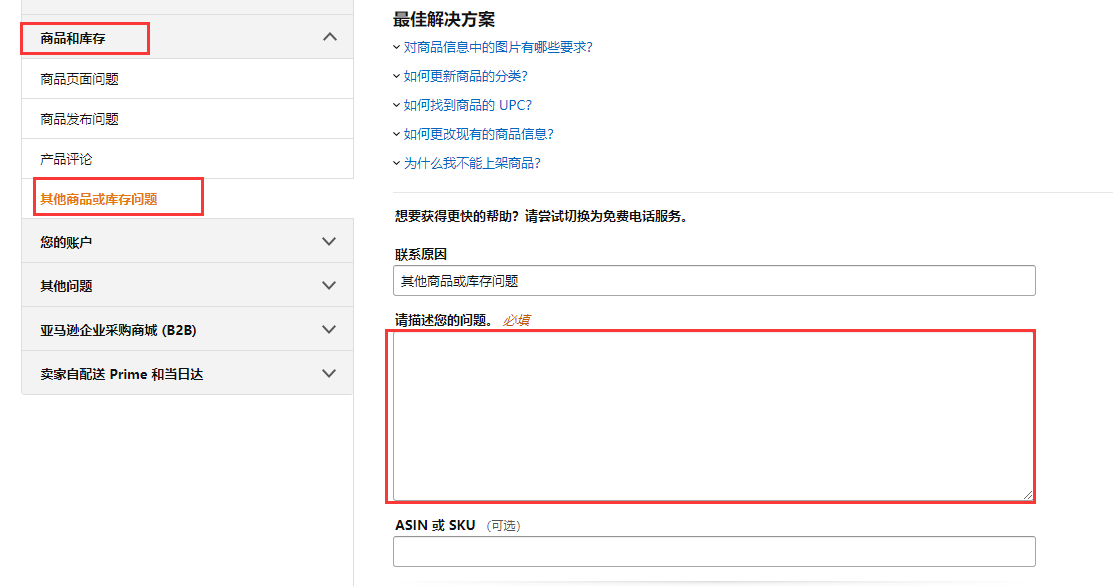This screenshot has height=586, width=1113.
Task: Select 商品发布问题 in the sidebar
Action: (79, 119)
